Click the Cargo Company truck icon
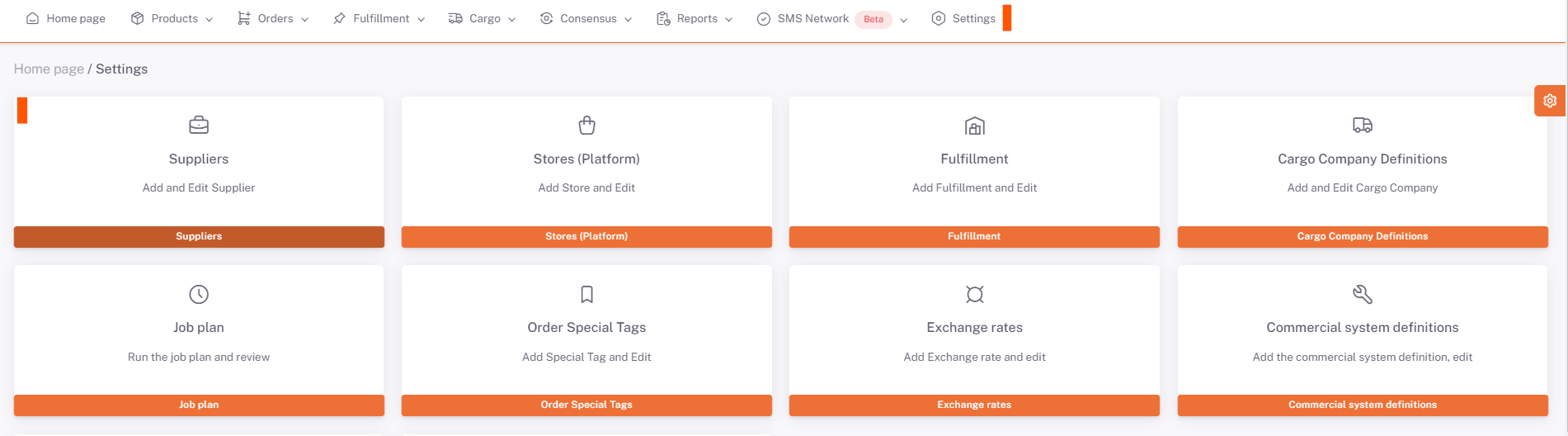 click(x=1362, y=126)
